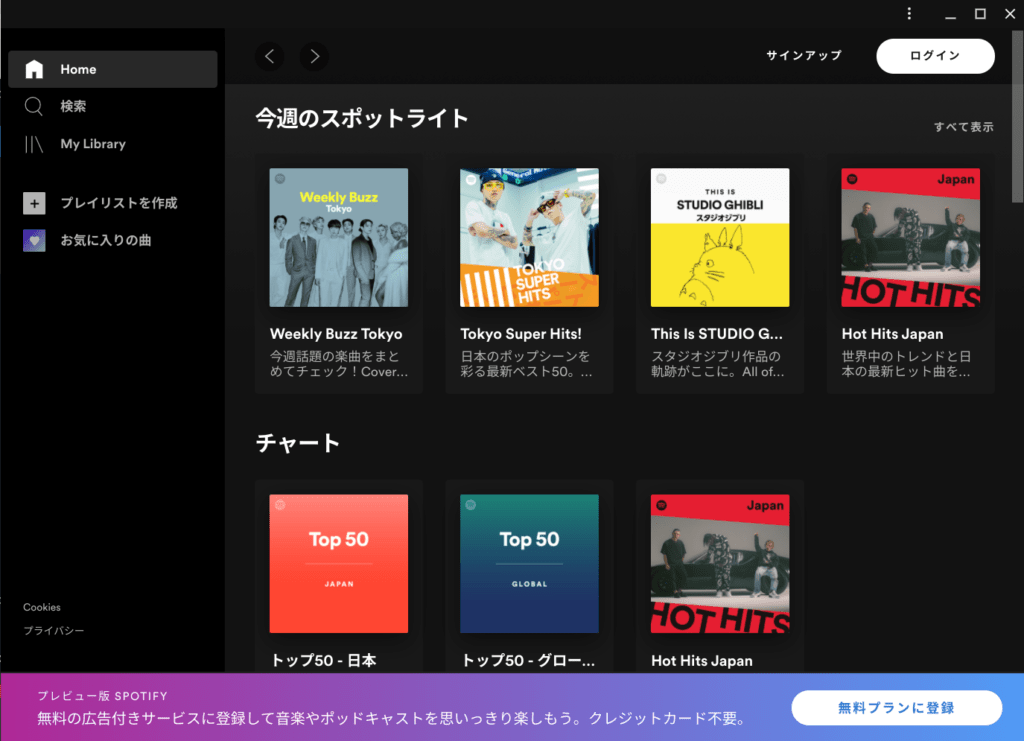Open the Hot Hits Japan playlist
The height and width of the screenshot is (741, 1024).
click(x=910, y=237)
